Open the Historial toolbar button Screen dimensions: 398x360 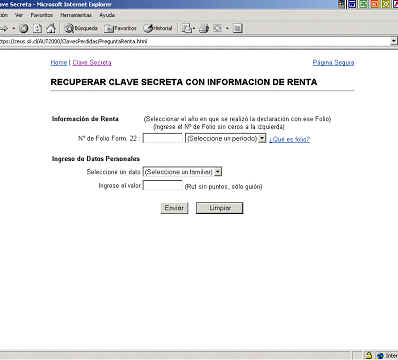click(158, 29)
